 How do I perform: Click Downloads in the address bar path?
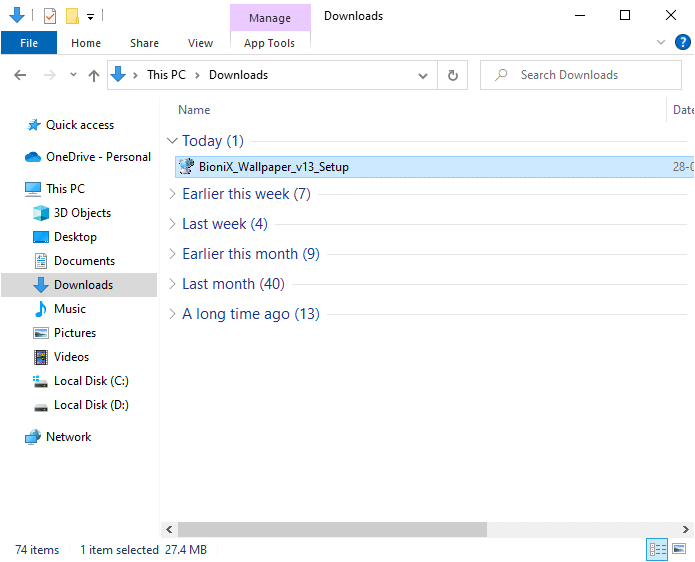pyautogui.click(x=238, y=75)
